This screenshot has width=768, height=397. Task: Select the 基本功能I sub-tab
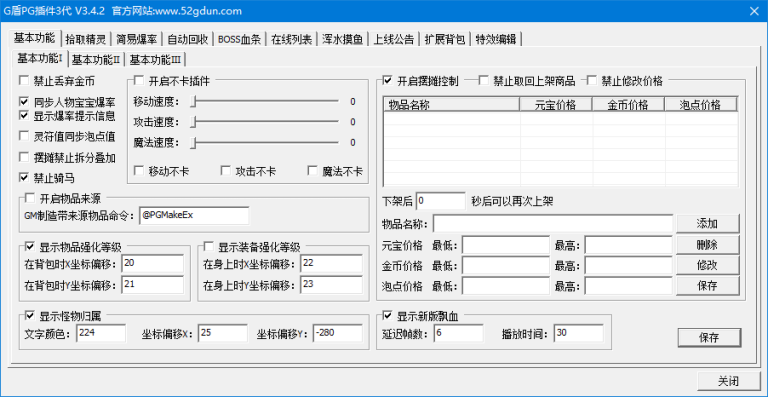coord(40,59)
